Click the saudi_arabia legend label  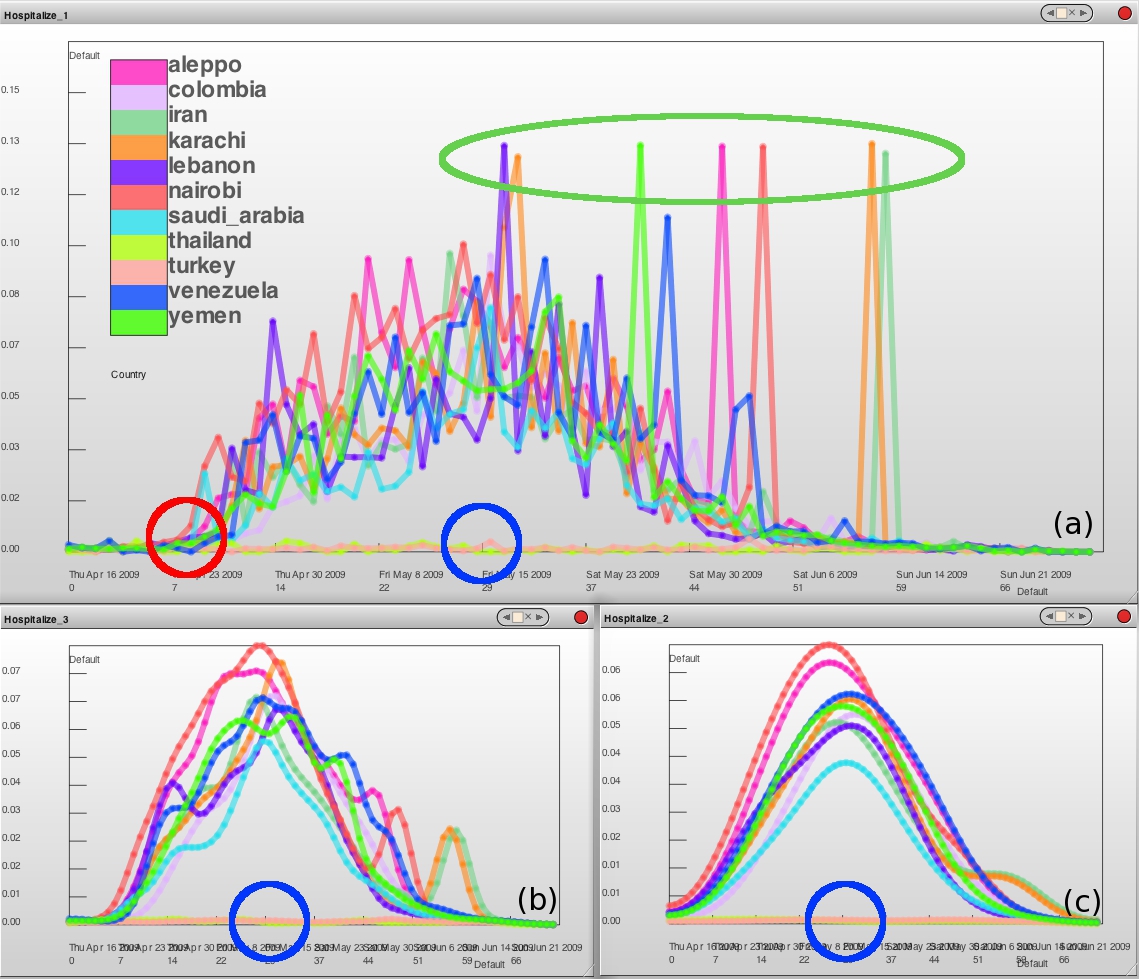click(x=236, y=216)
